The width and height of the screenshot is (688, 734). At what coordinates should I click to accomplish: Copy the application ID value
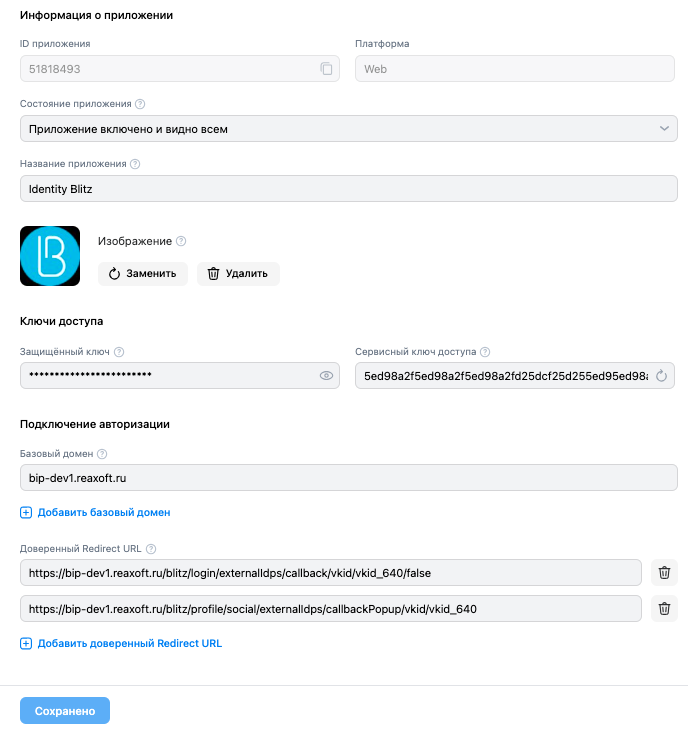click(x=326, y=69)
